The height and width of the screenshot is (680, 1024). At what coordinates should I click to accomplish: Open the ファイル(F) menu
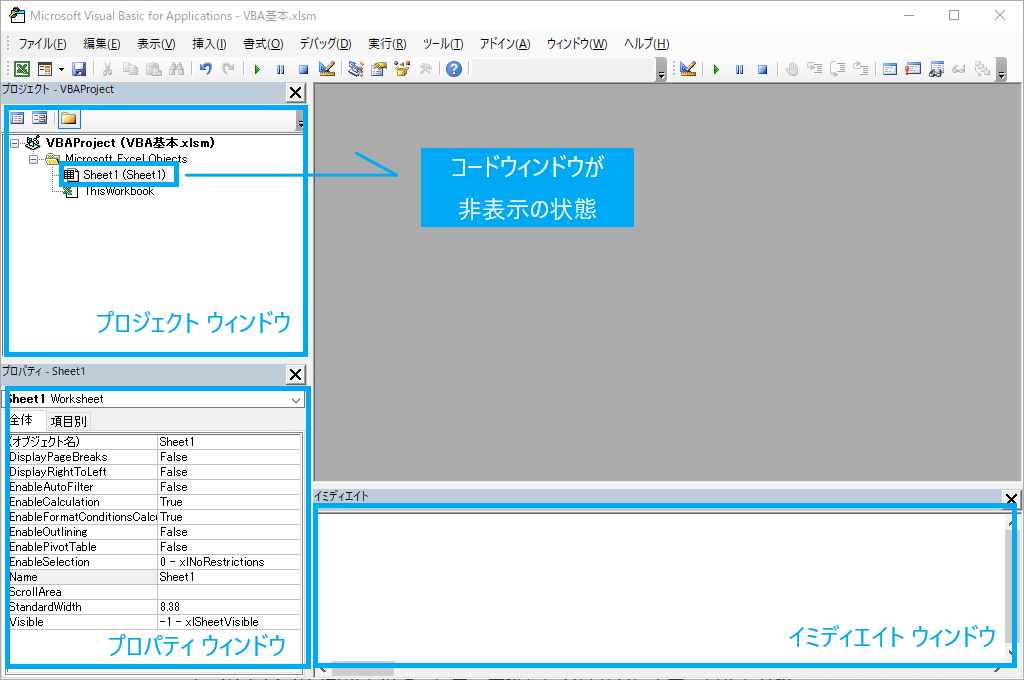42,44
